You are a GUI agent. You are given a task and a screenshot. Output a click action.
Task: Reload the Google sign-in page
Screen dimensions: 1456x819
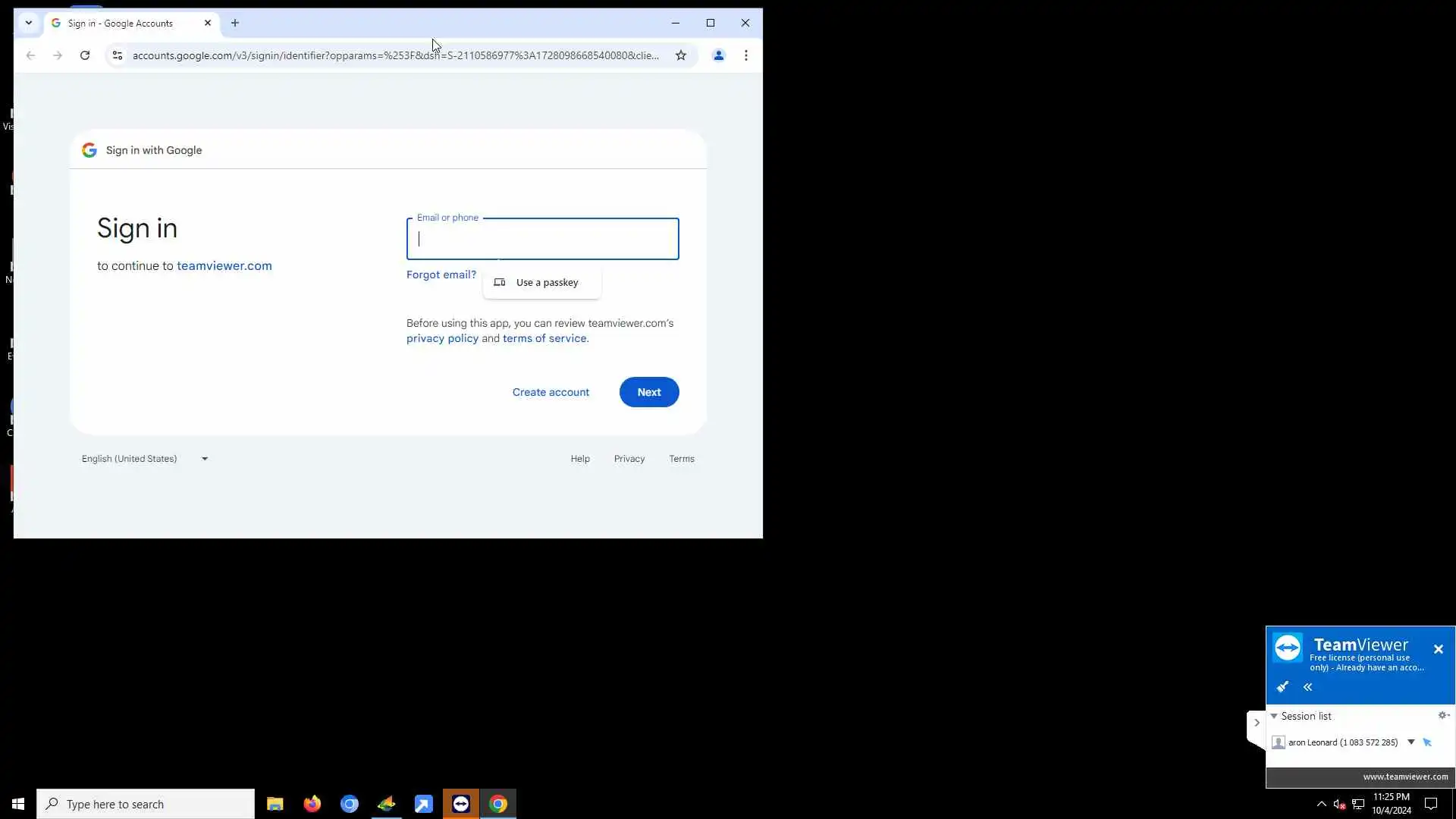click(85, 55)
